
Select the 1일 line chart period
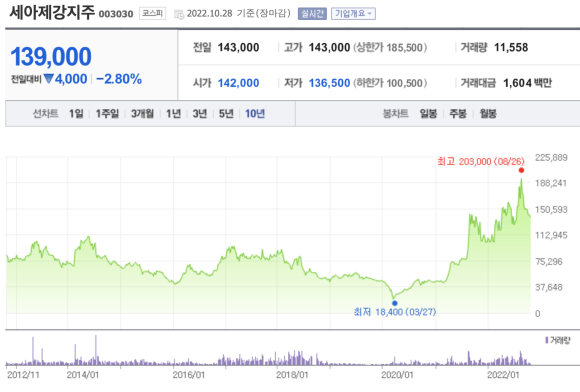pos(76,114)
